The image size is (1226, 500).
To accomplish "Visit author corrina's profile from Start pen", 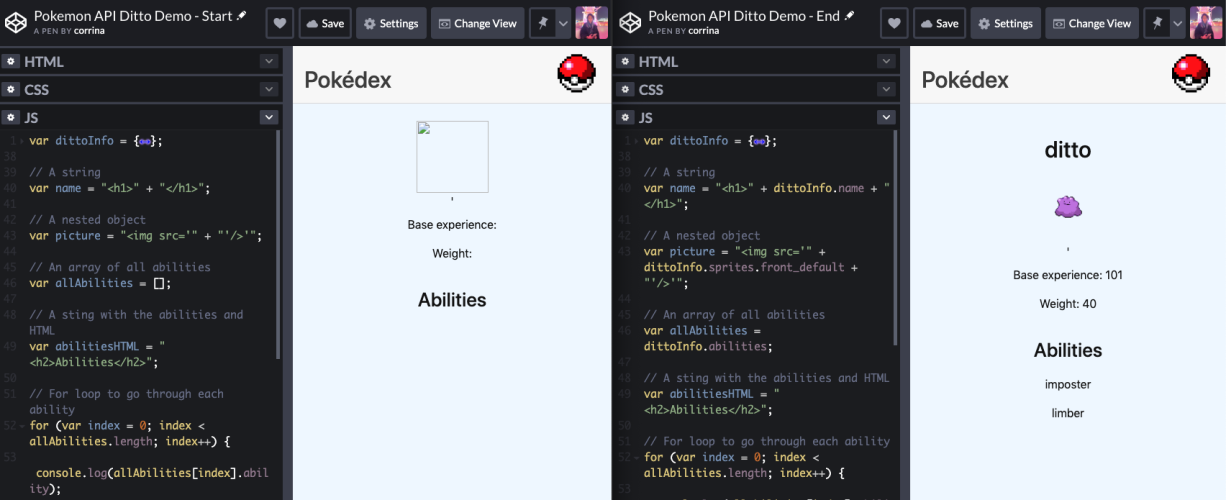I will click(89, 31).
